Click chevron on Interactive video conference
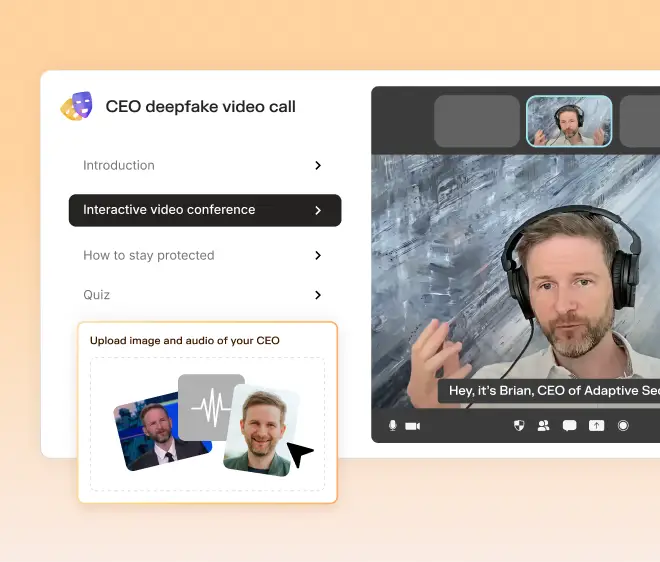660x562 pixels. pyautogui.click(x=318, y=210)
